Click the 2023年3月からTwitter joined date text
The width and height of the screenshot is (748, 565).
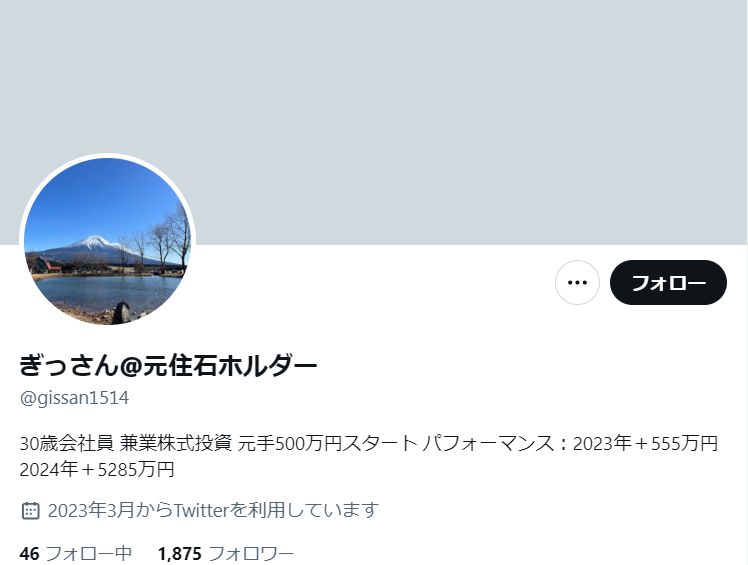pyautogui.click(x=213, y=510)
